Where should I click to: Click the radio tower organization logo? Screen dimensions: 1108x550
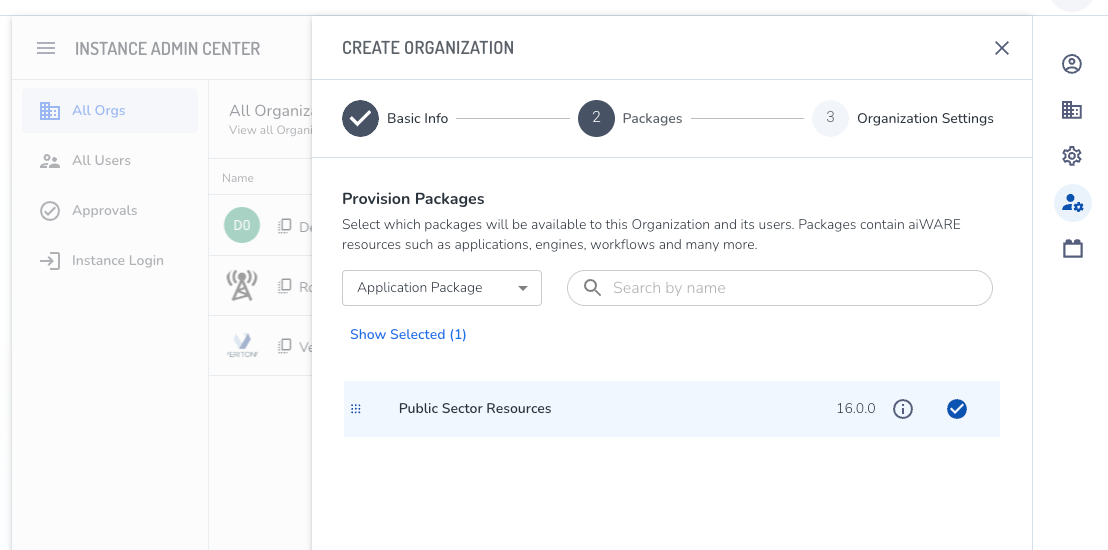point(242,286)
